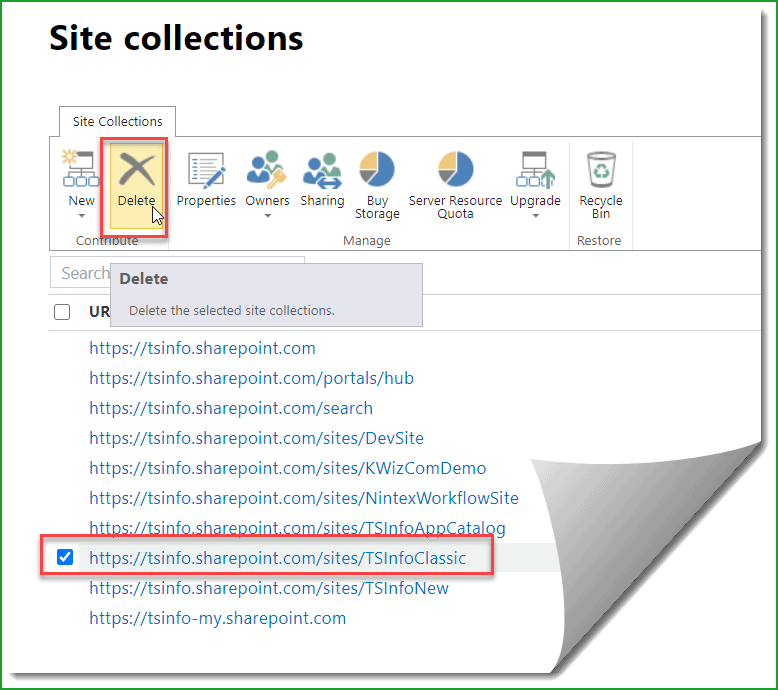Open the sites/KWizComDemo link

coord(288,468)
